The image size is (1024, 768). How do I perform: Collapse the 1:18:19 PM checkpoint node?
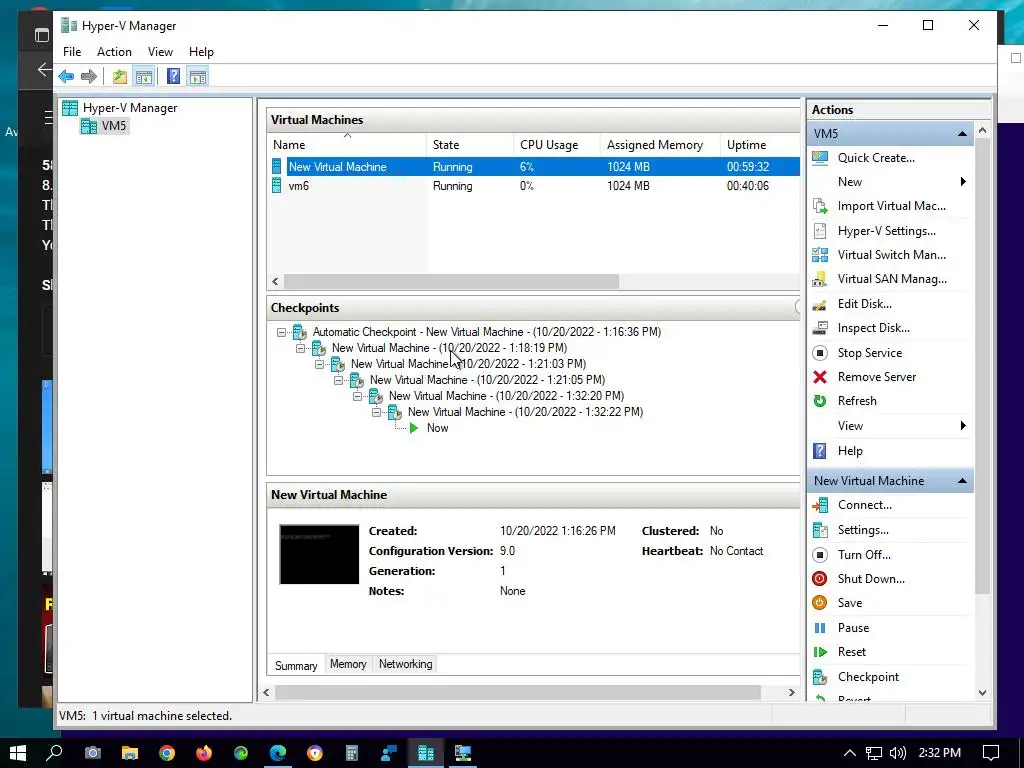point(300,348)
